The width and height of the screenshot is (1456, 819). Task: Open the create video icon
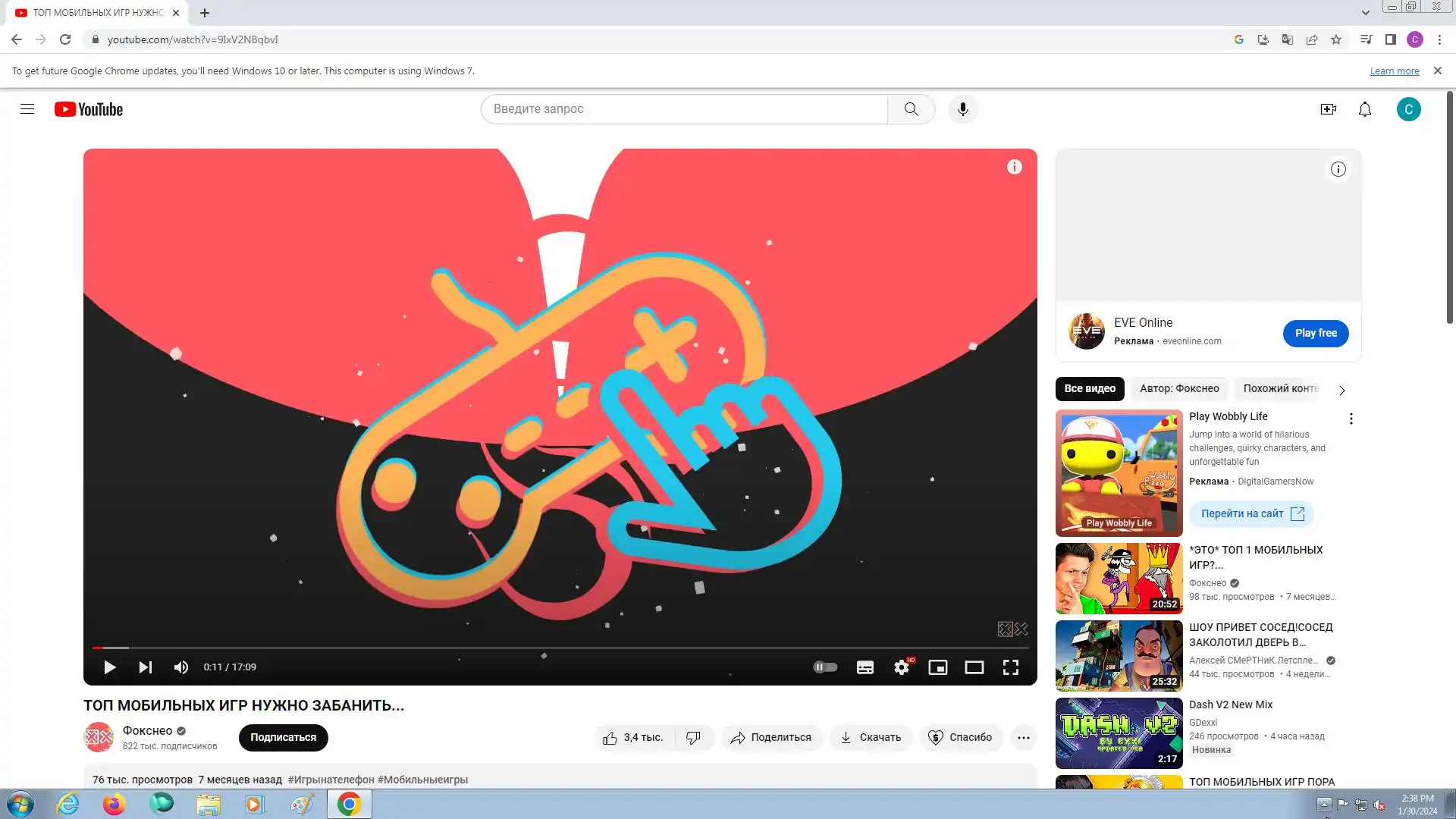pyautogui.click(x=1328, y=109)
